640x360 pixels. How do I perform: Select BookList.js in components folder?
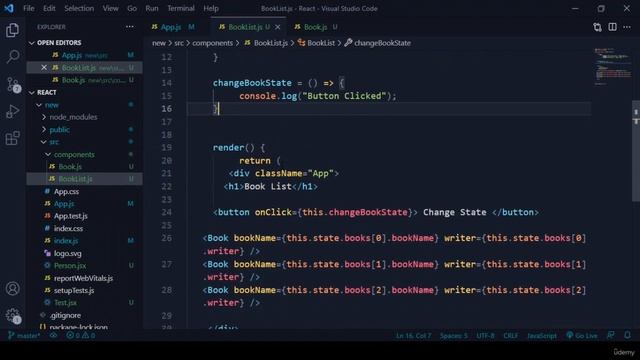(x=85, y=179)
